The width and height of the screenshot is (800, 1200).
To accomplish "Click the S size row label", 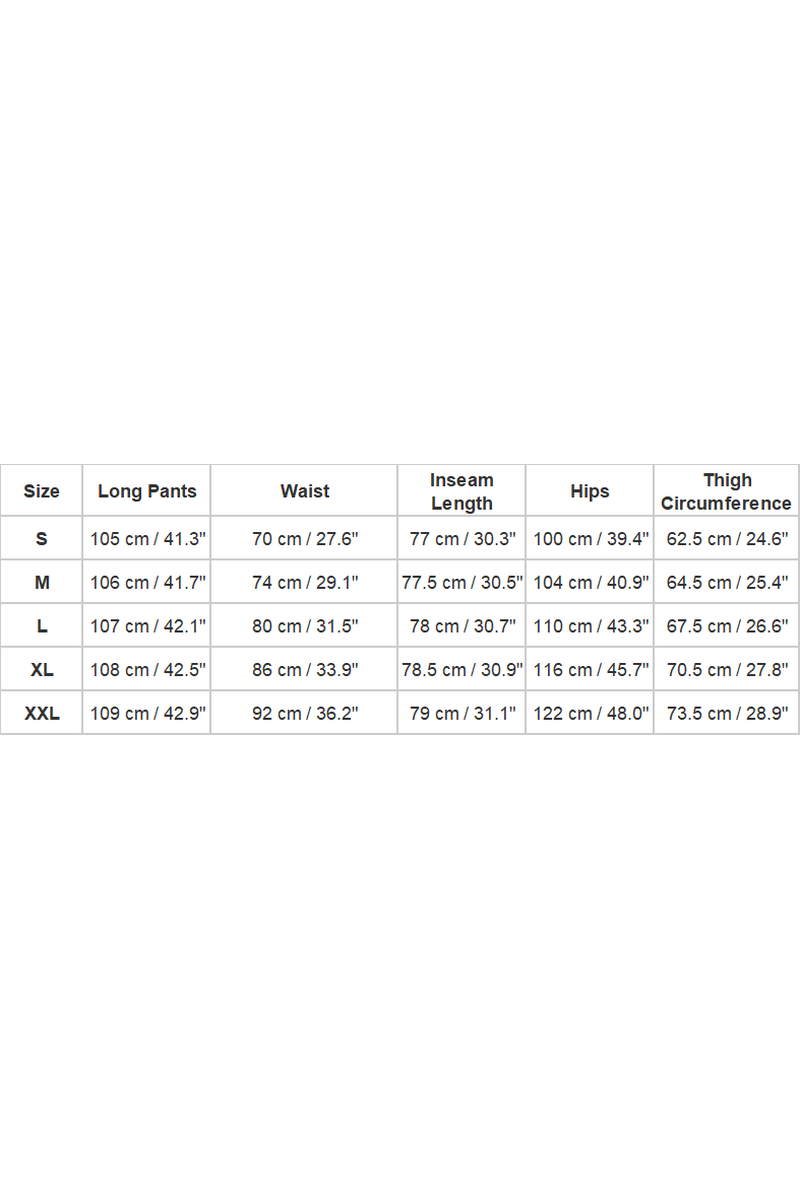I will (41, 538).
